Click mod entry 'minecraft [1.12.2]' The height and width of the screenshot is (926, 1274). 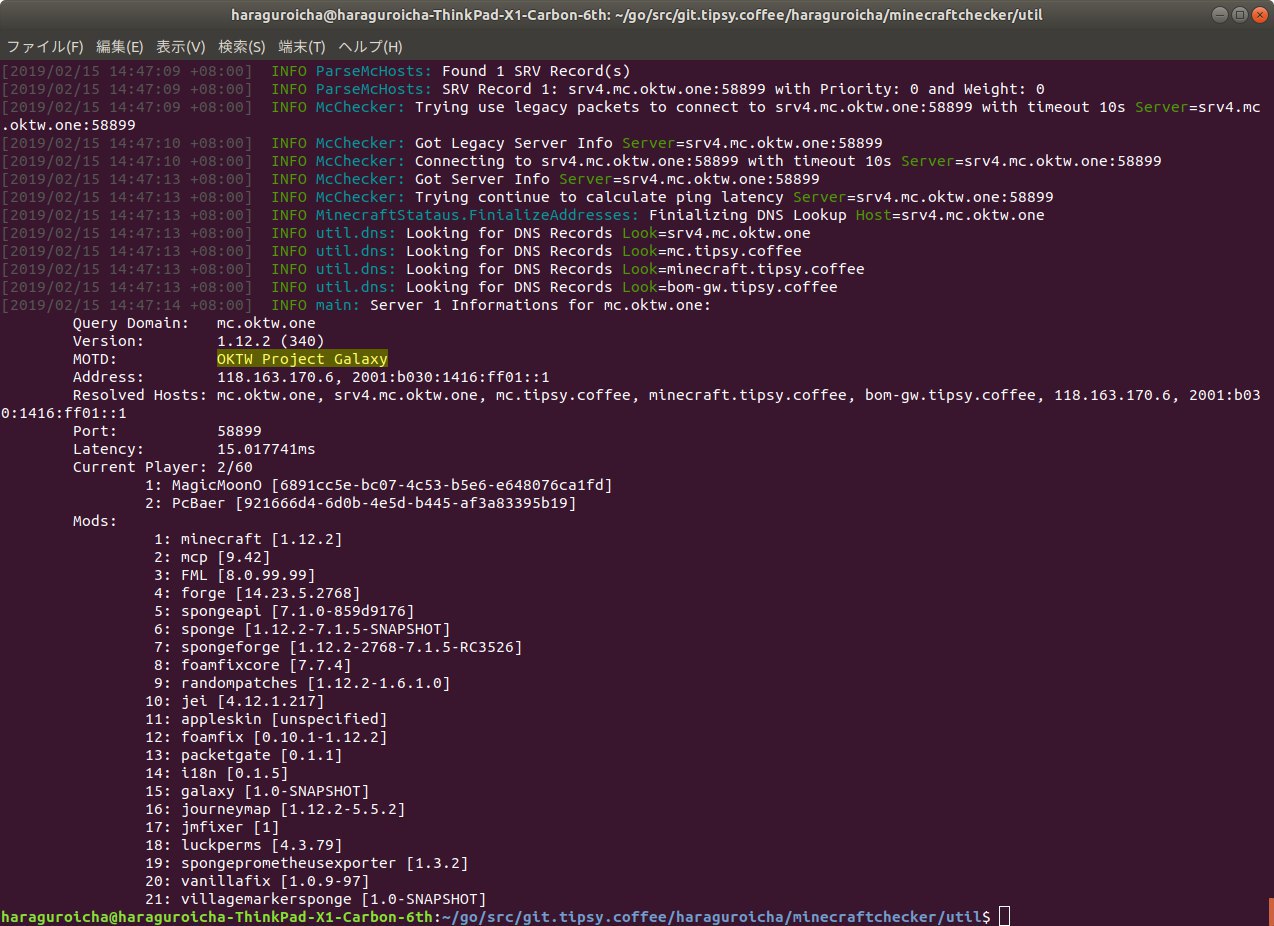pyautogui.click(x=248, y=539)
